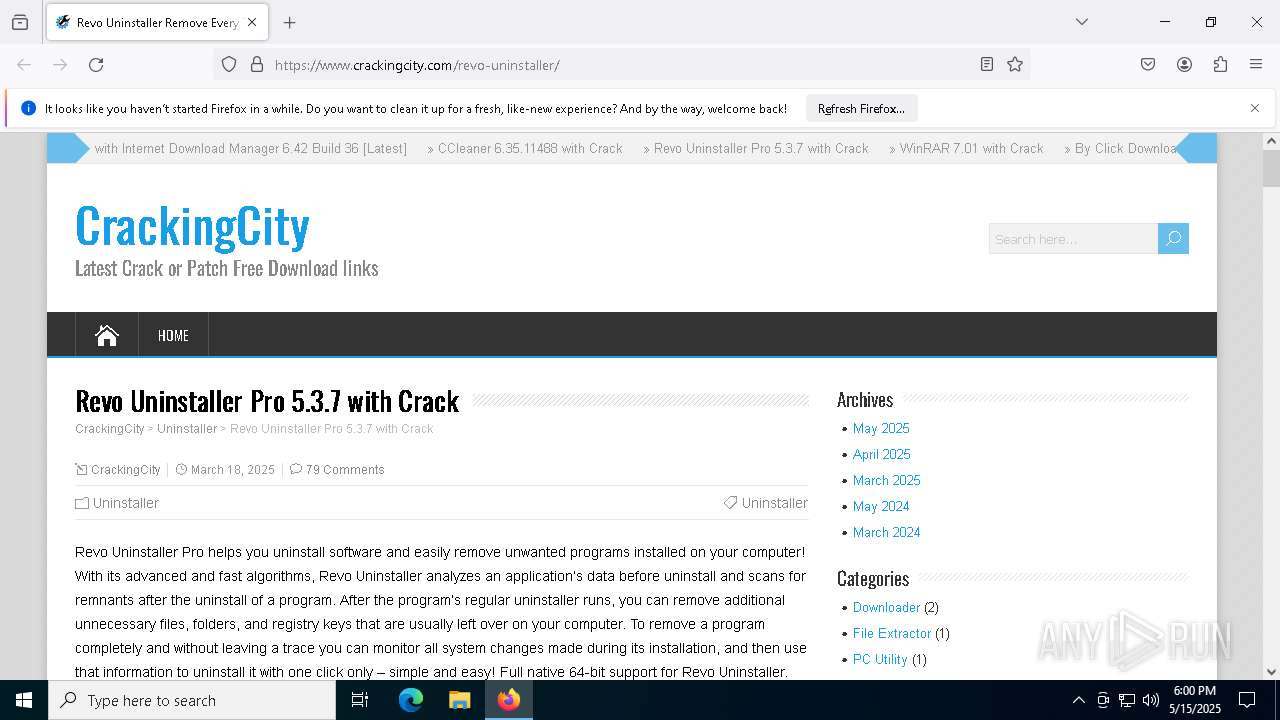The image size is (1280, 720).
Task: Open March 18, 2025 post date link
Action: tap(233, 470)
